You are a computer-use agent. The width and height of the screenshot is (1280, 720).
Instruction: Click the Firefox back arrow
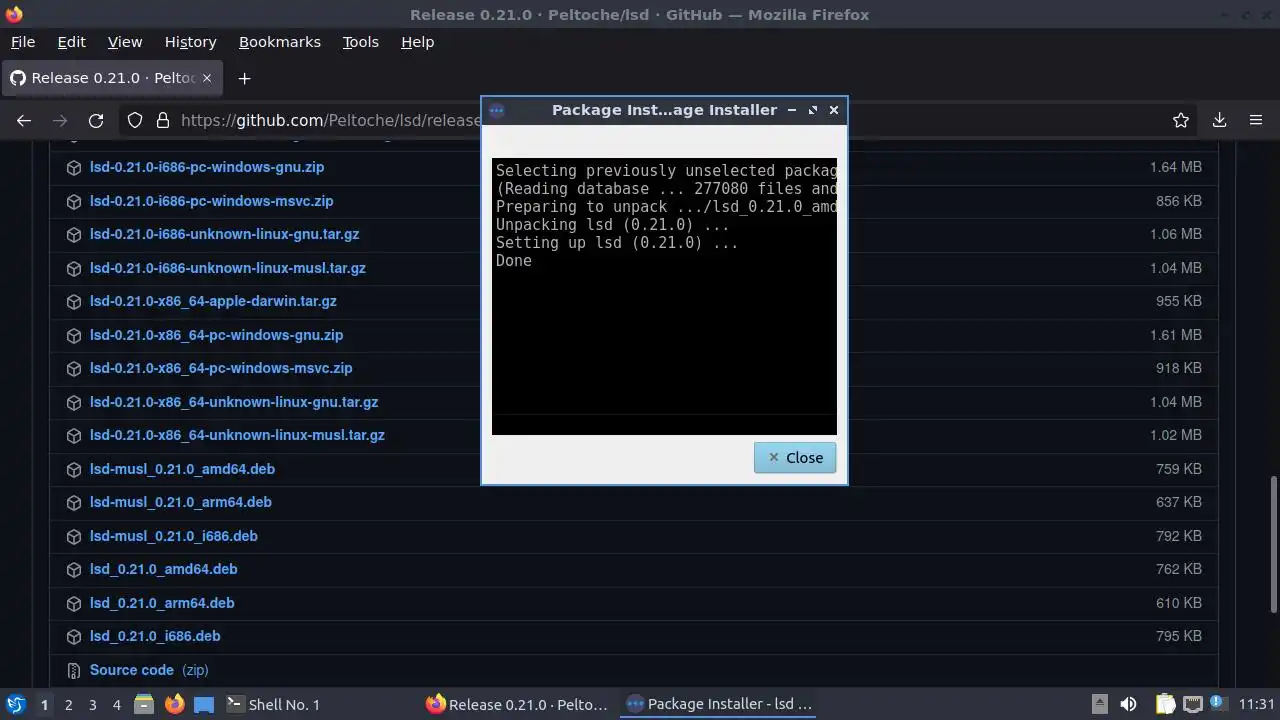[24, 120]
